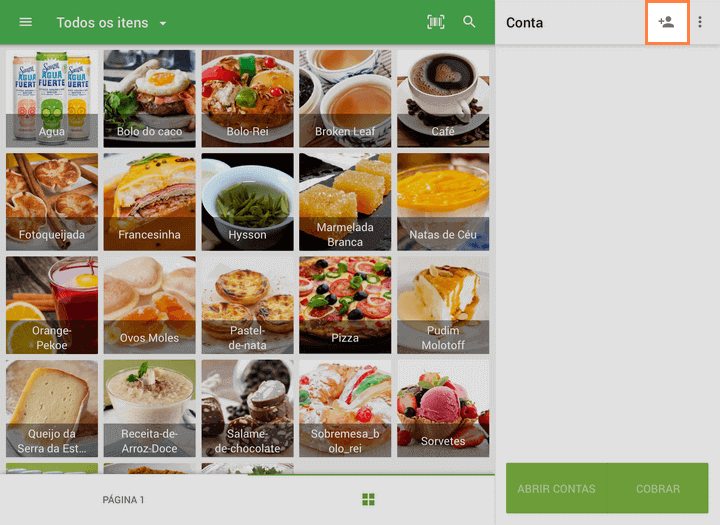Open the hamburger navigation menu

(x=25, y=22)
